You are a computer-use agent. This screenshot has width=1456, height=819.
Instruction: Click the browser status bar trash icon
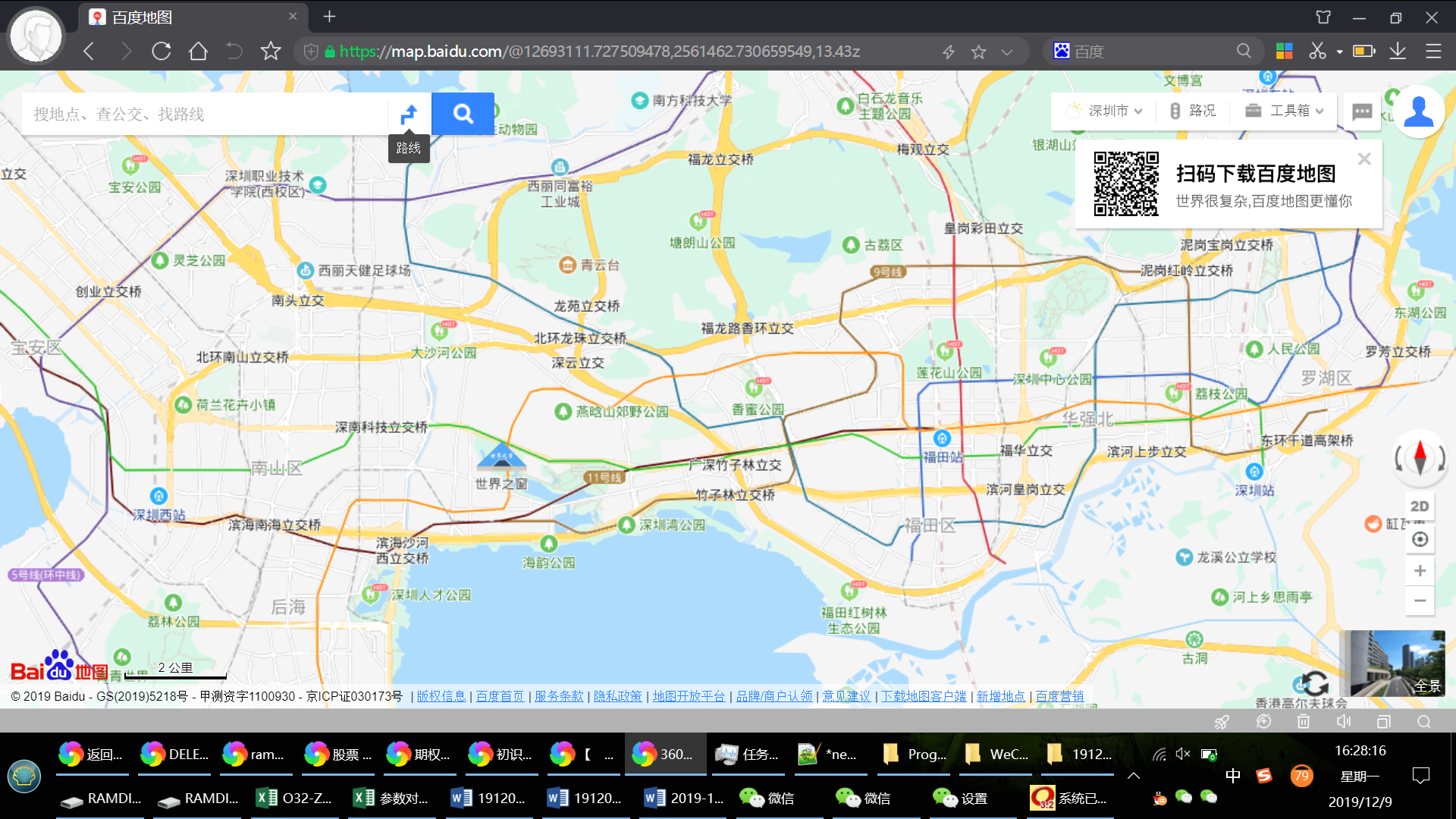click(x=1303, y=721)
